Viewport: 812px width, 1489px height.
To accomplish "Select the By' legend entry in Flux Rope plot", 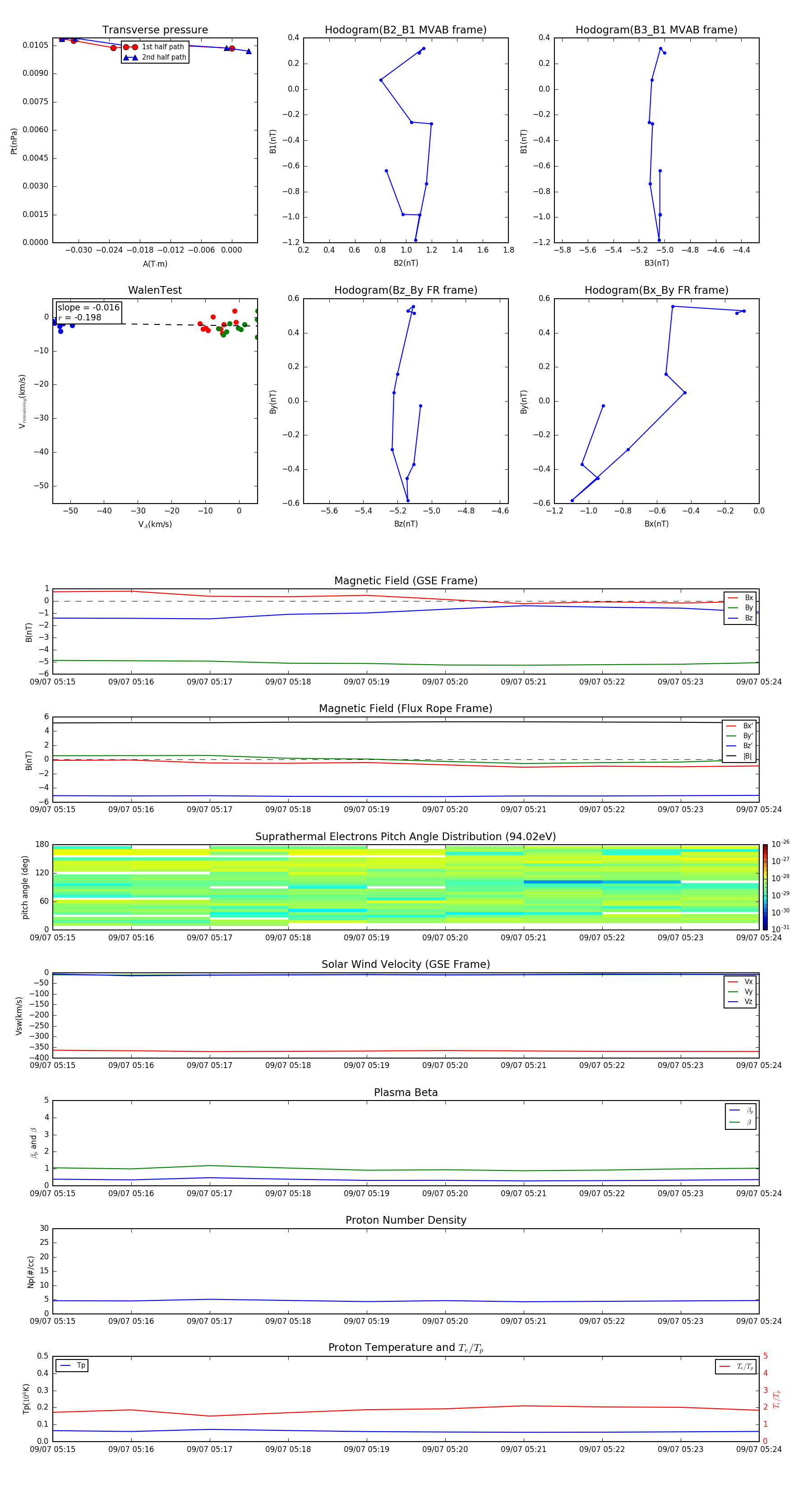I will tap(739, 736).
